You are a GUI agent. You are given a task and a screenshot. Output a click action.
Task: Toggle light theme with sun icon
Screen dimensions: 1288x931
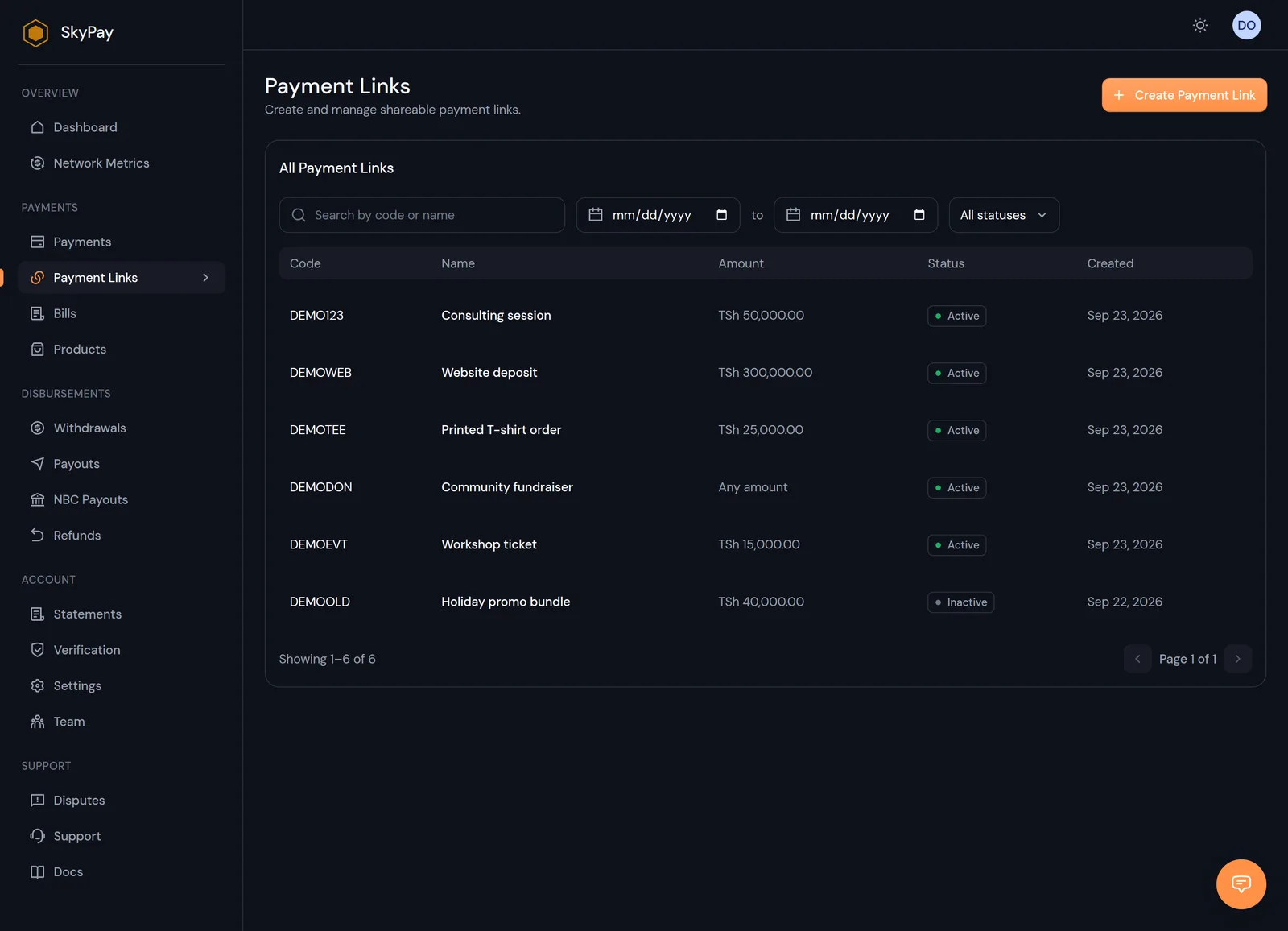tap(1199, 25)
